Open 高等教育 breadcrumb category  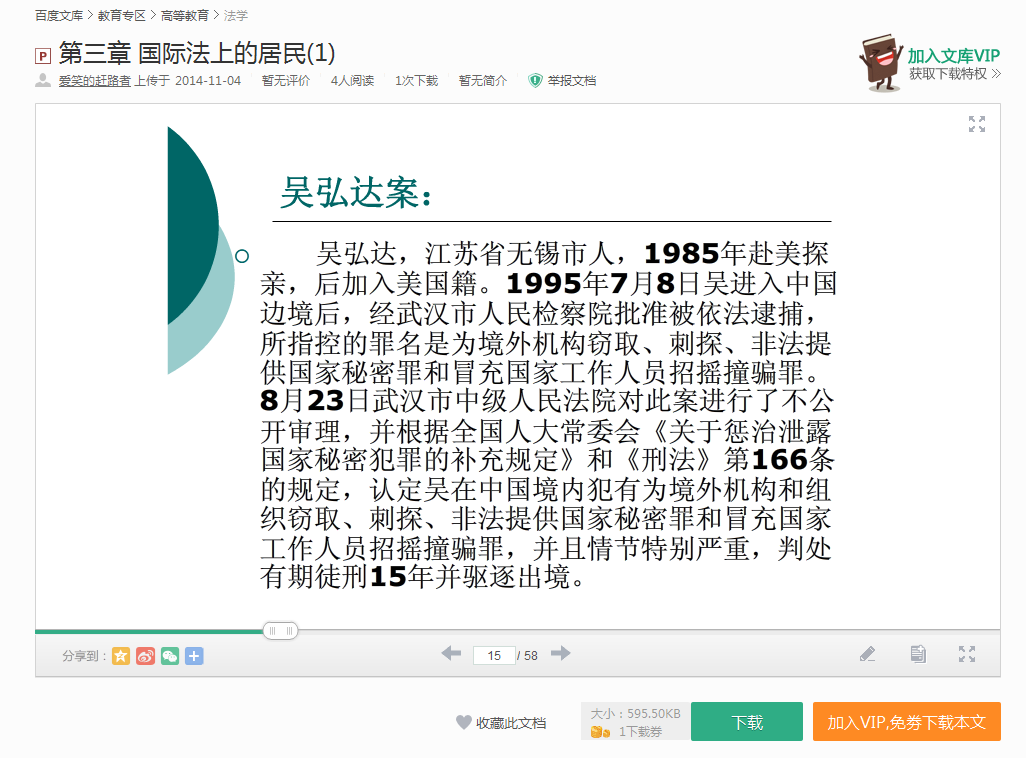pyautogui.click(x=185, y=16)
